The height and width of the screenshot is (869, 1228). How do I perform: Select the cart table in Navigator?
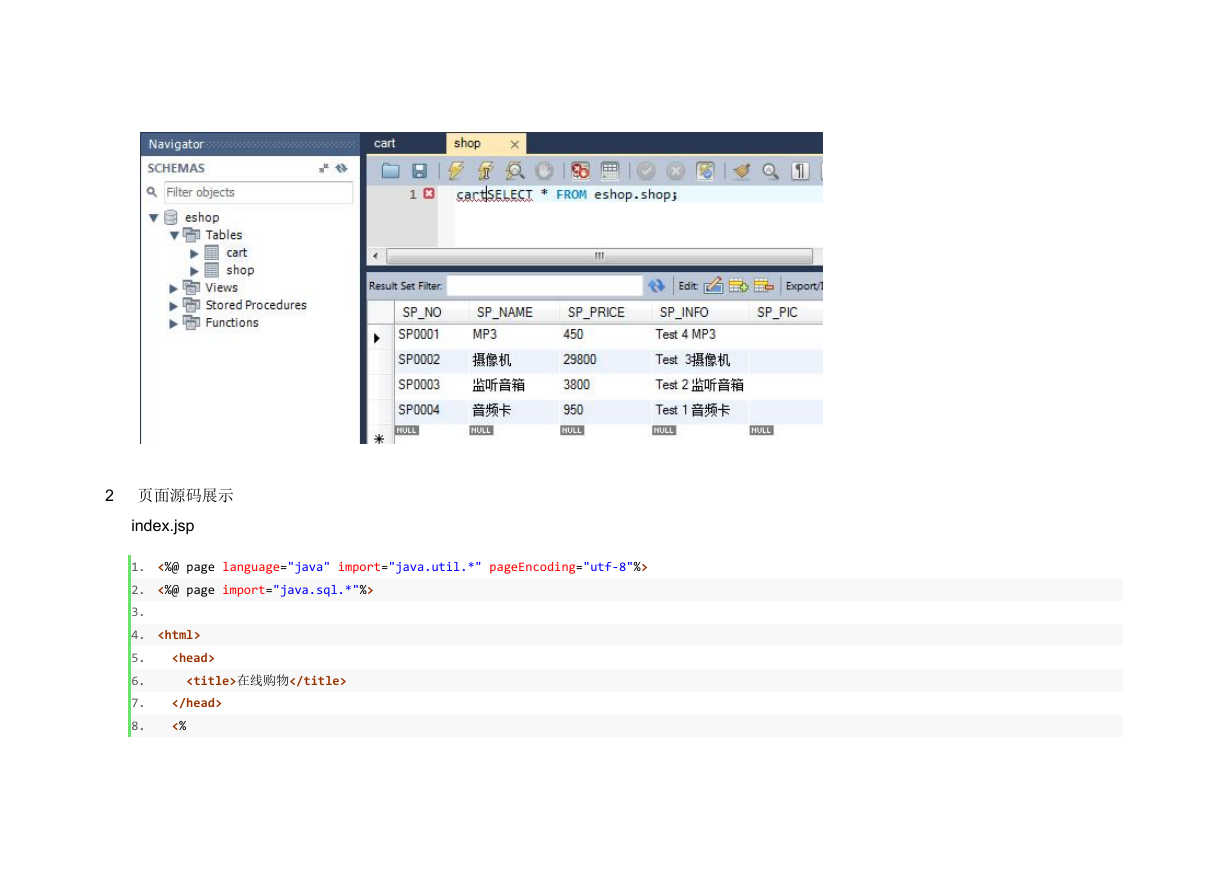tap(236, 253)
